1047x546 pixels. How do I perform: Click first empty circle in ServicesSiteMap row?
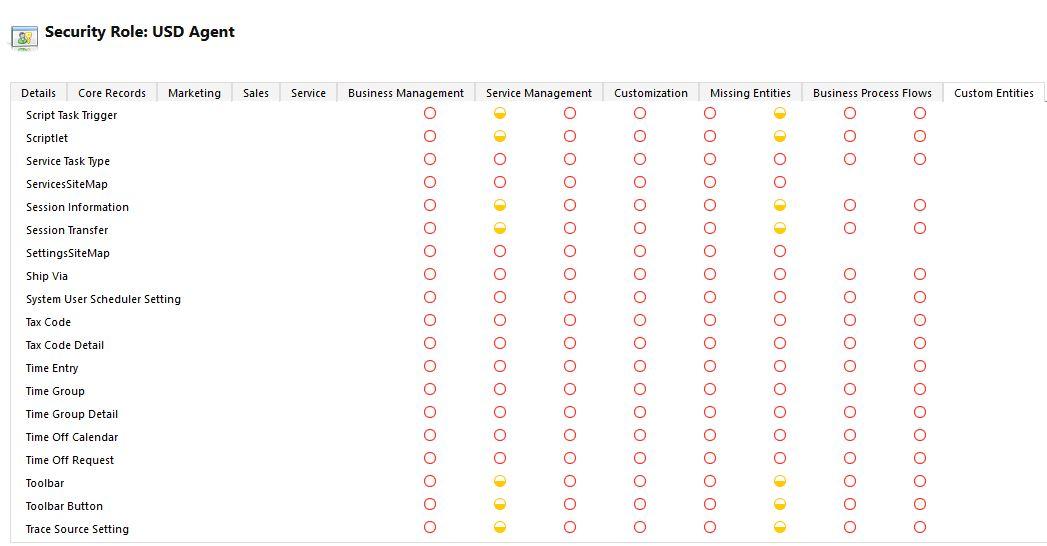pos(430,182)
